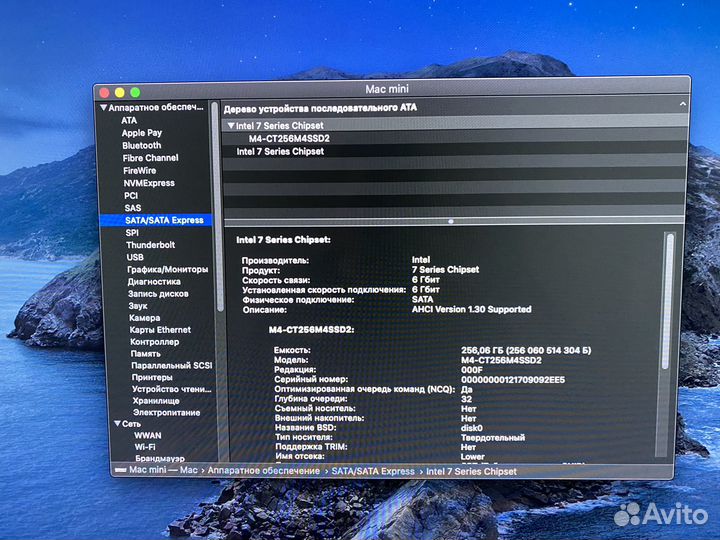
Task: Click Mac mini — Mac breadcrumb
Action: pyautogui.click(x=163, y=470)
